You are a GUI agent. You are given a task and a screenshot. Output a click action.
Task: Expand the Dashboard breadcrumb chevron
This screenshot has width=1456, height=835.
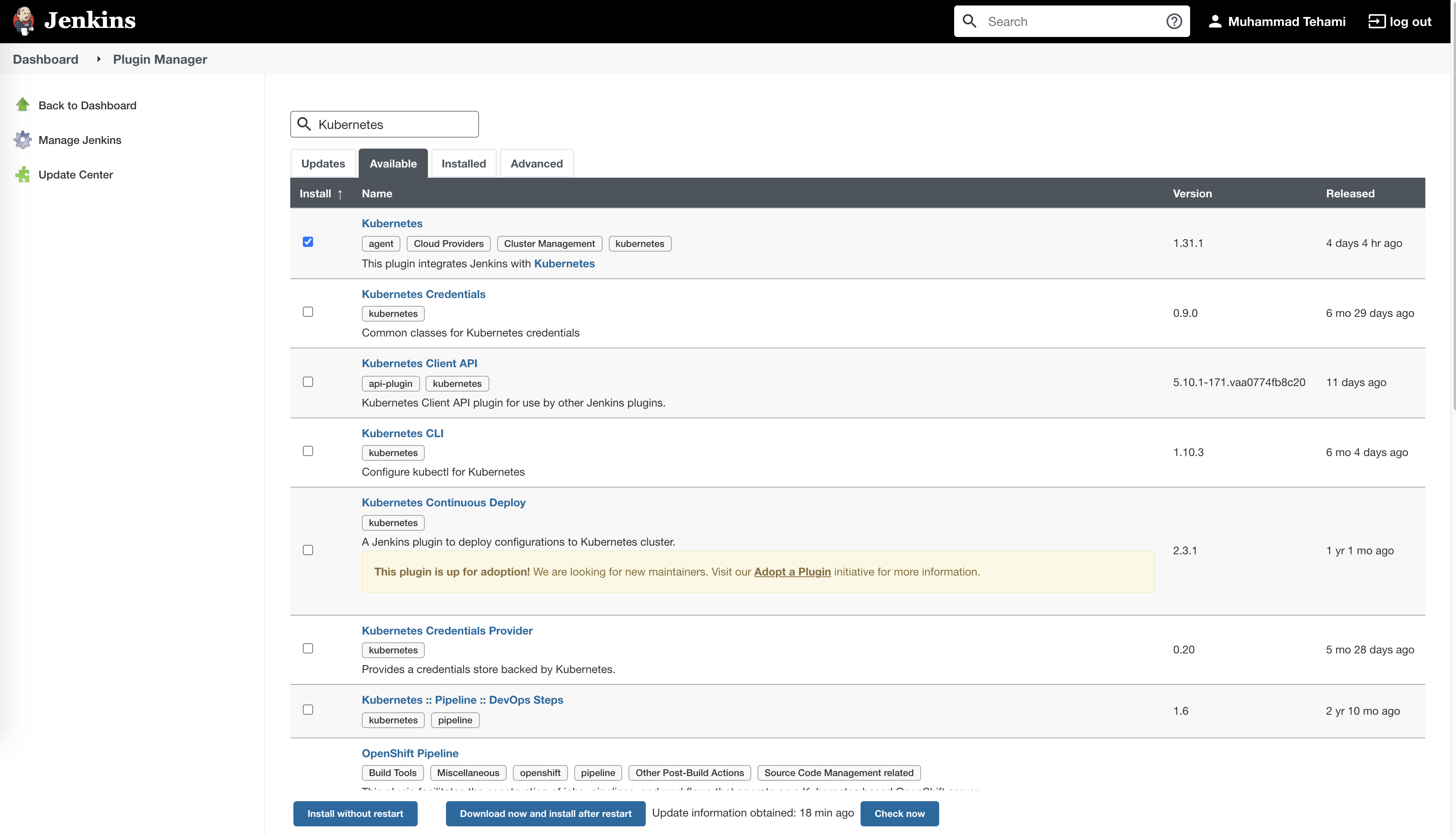click(99, 59)
